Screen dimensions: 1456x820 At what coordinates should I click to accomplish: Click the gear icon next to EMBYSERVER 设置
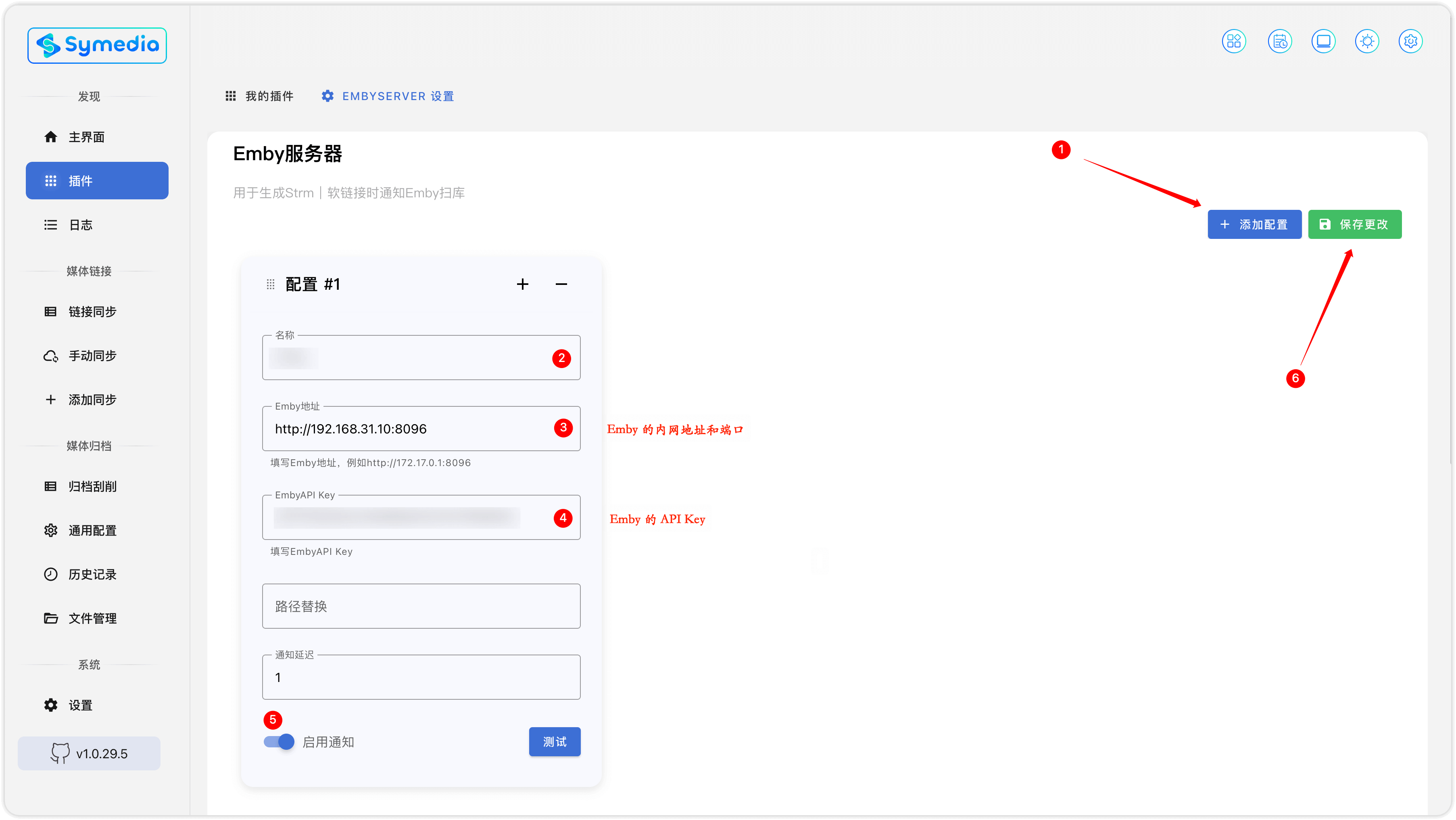(x=328, y=96)
